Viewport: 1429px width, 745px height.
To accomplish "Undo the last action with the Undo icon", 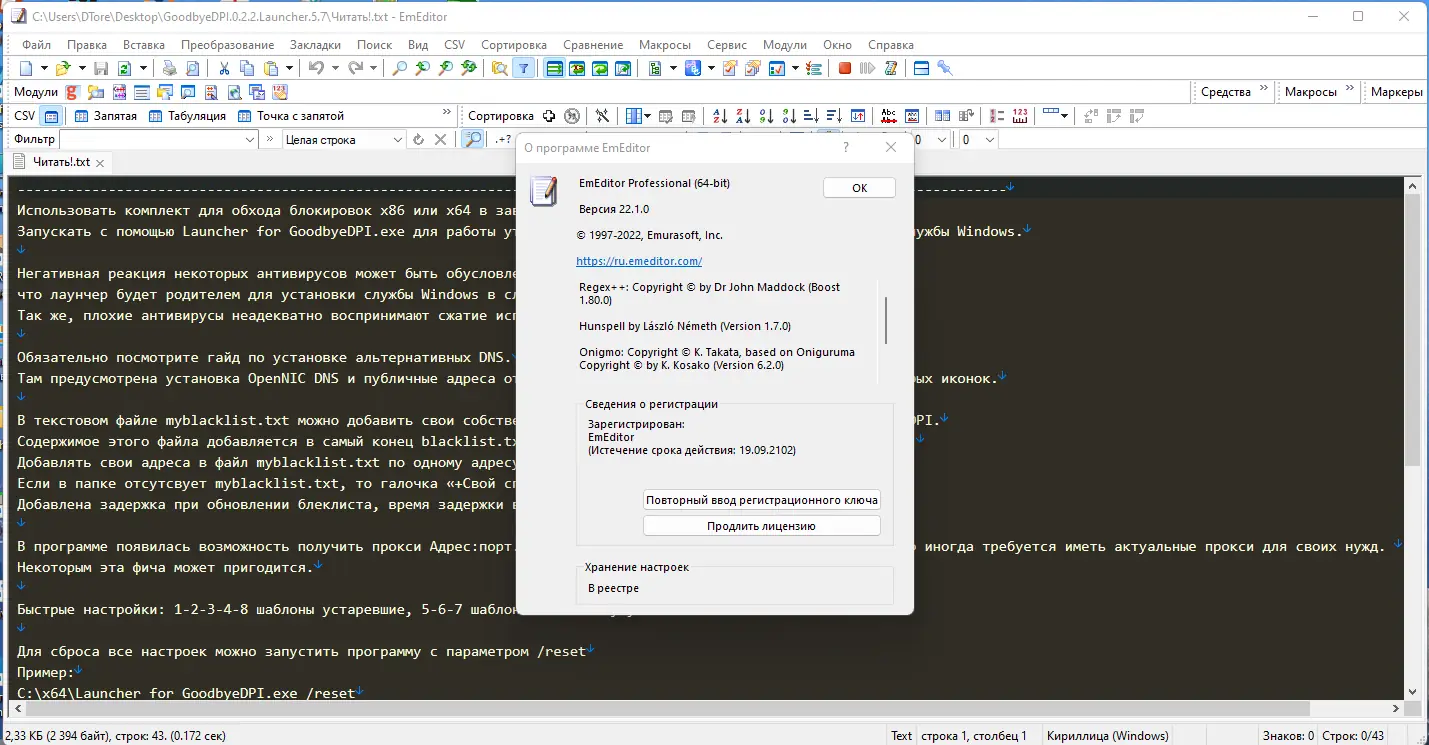I will tap(318, 68).
